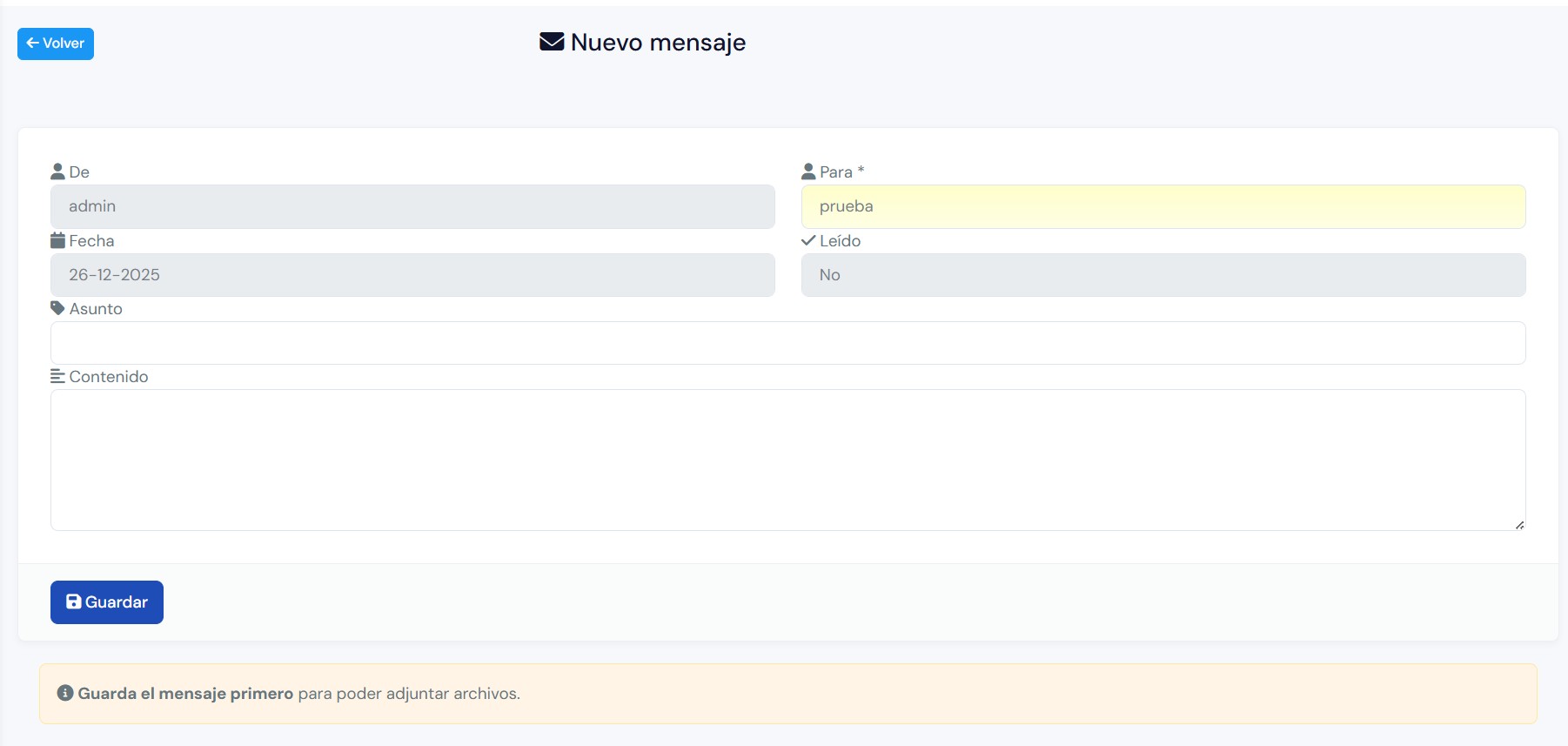Click the Nuevo mensaje heading text
1568x746 pixels.
(658, 42)
